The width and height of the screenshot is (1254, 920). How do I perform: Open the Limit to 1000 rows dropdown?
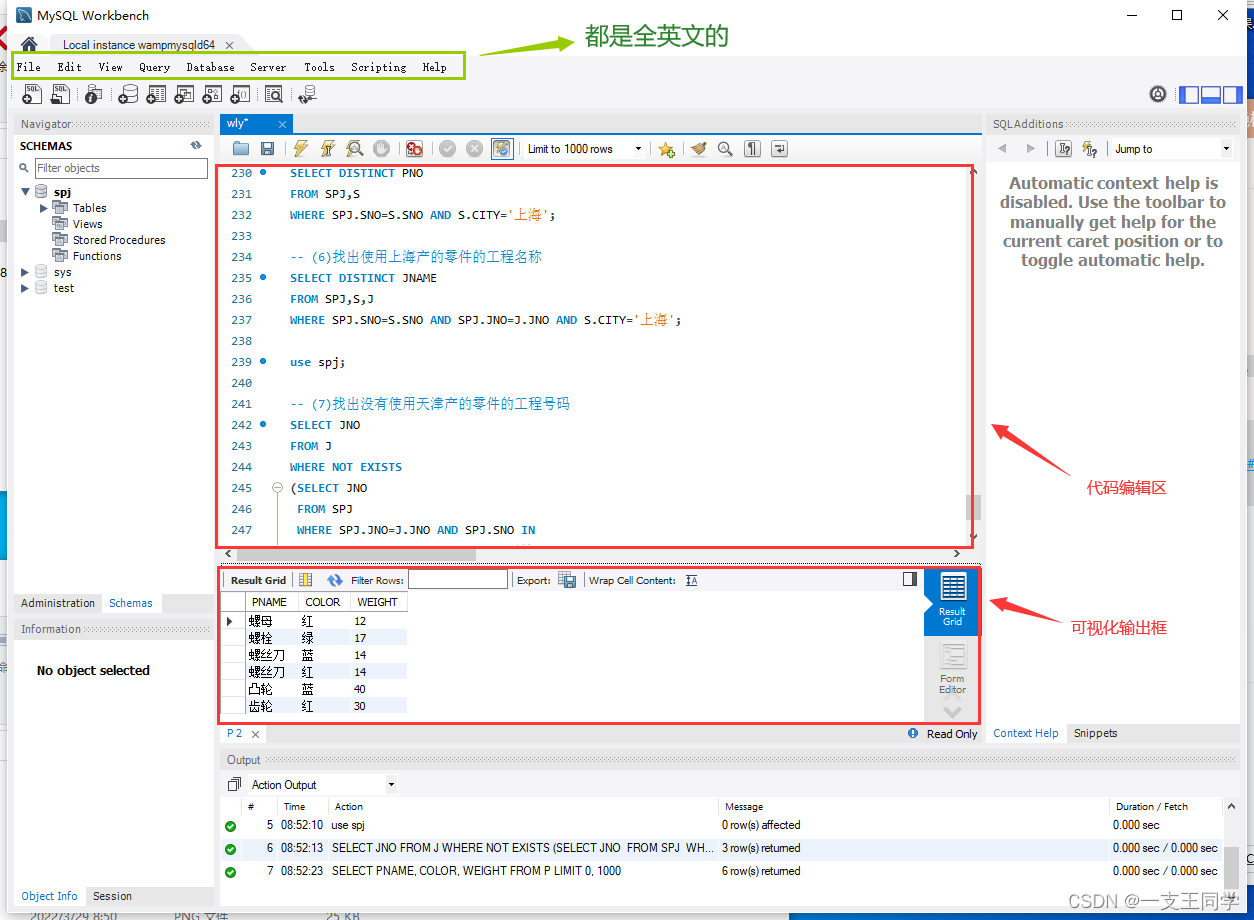coord(637,148)
